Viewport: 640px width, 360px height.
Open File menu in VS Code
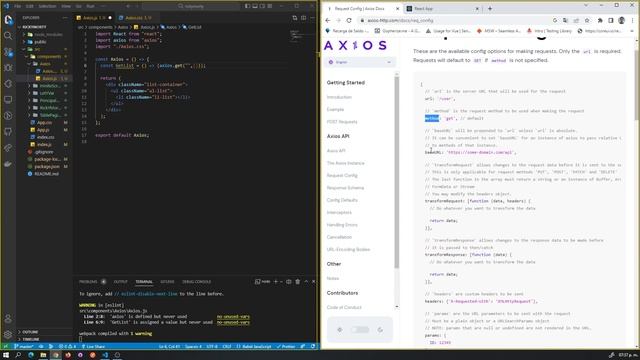[x=18, y=6]
